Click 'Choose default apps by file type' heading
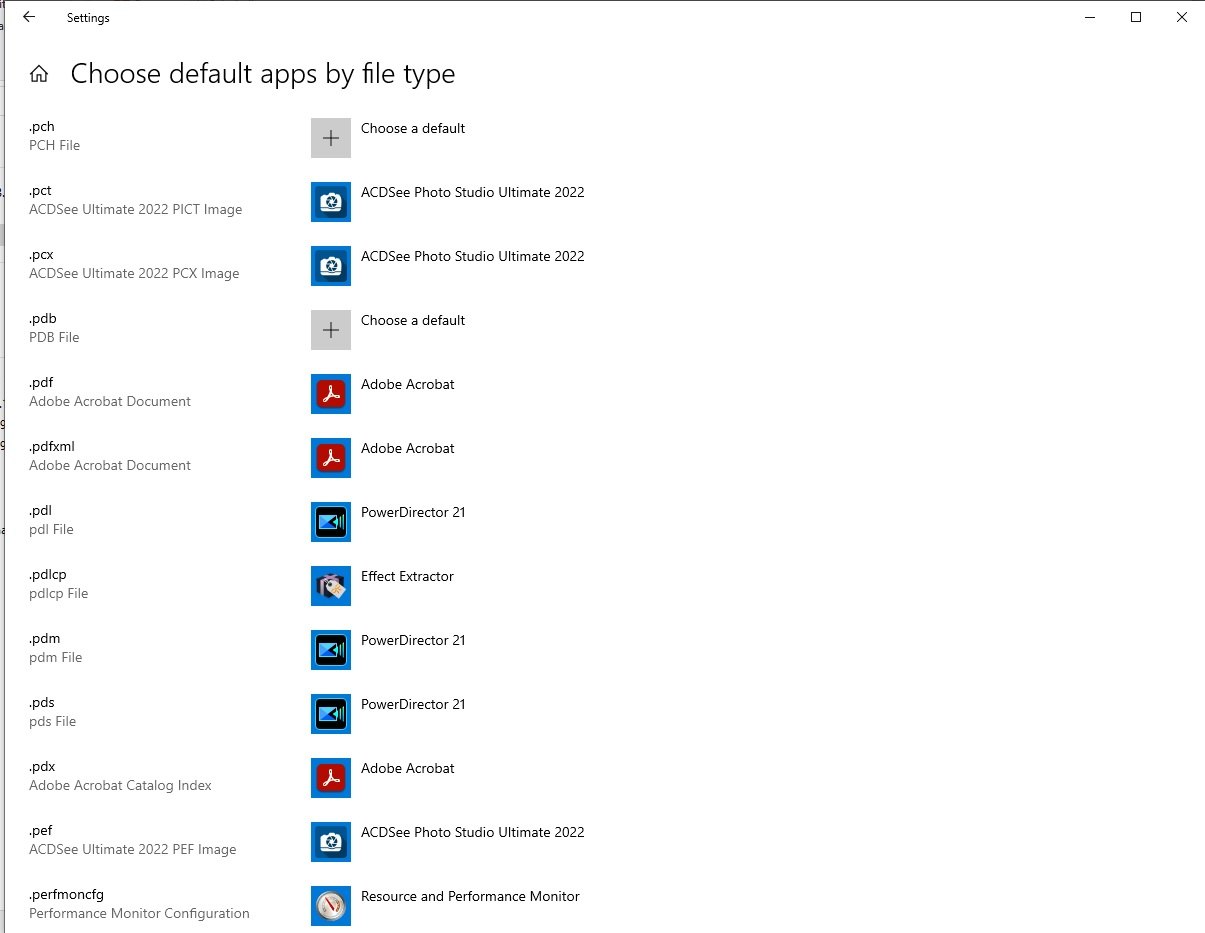The width and height of the screenshot is (1205, 933). click(263, 74)
